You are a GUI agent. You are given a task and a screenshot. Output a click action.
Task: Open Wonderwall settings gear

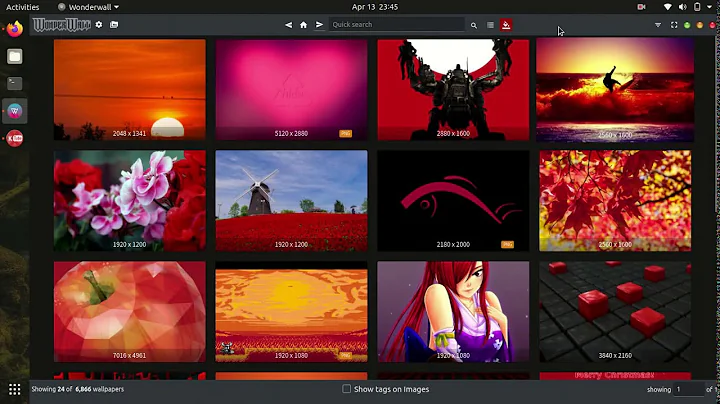coord(99,25)
